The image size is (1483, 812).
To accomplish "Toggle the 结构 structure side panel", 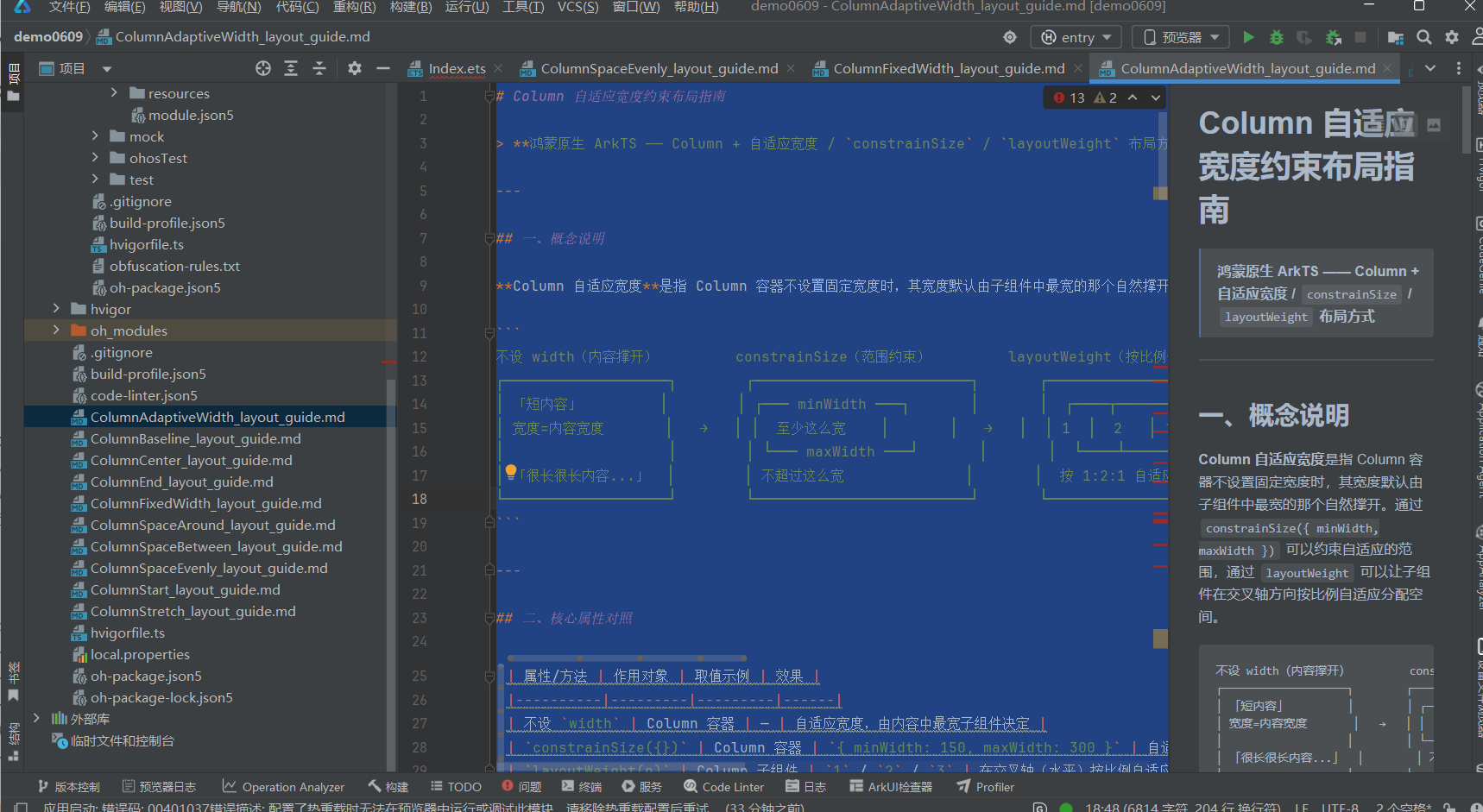I will 13,742.
